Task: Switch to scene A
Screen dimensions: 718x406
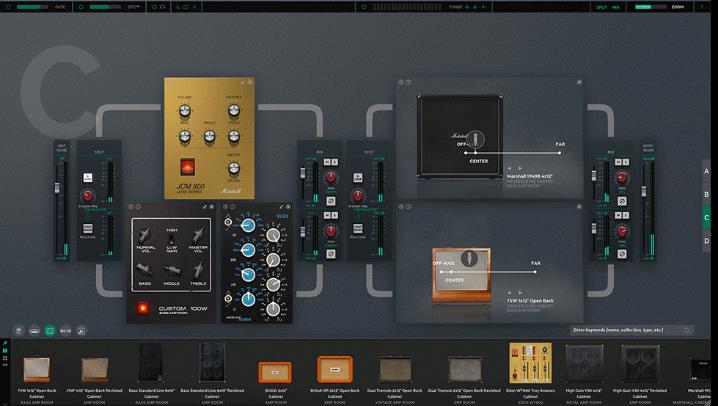Action: (706, 171)
